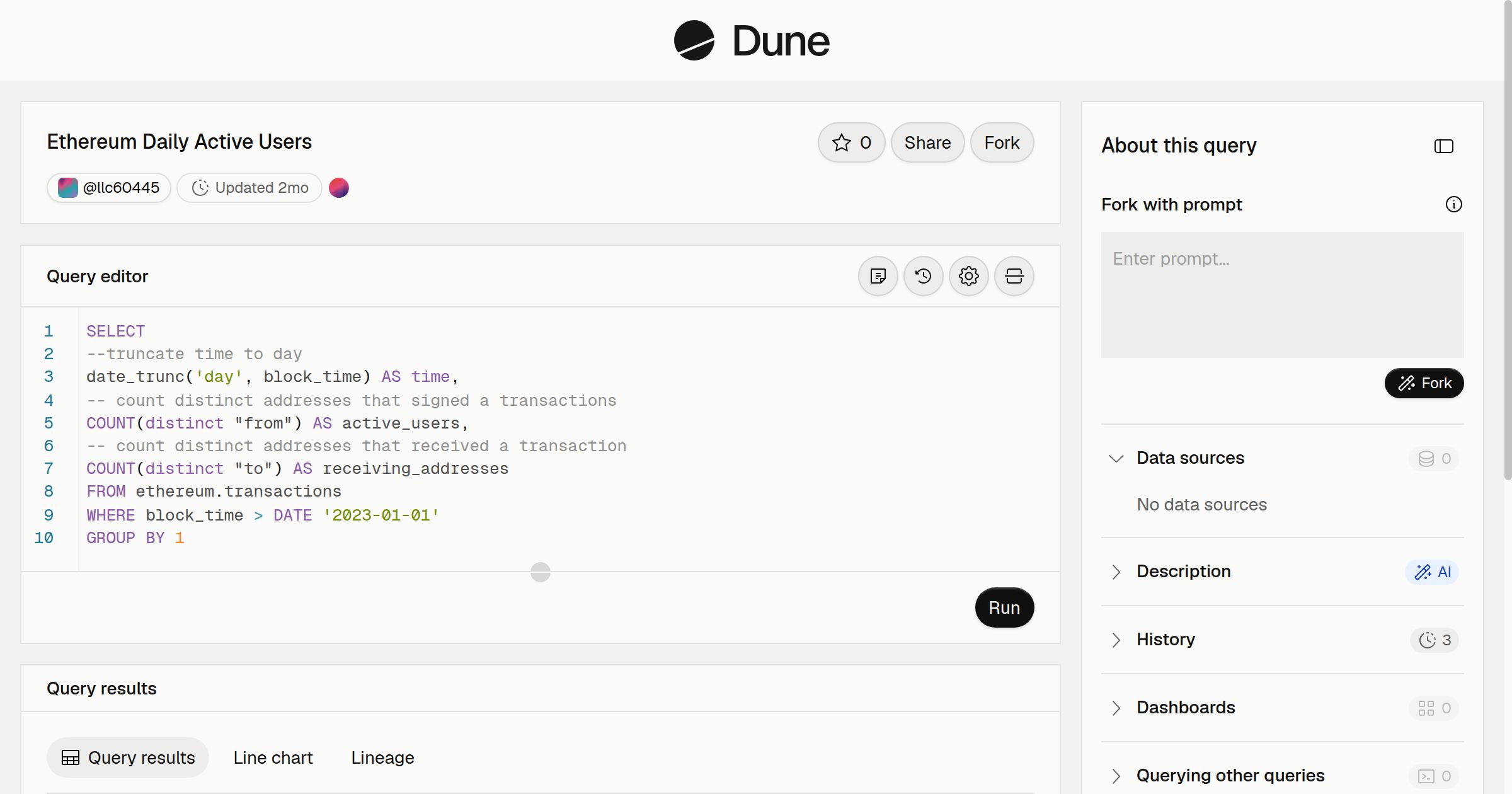Click the Share button

(927, 142)
